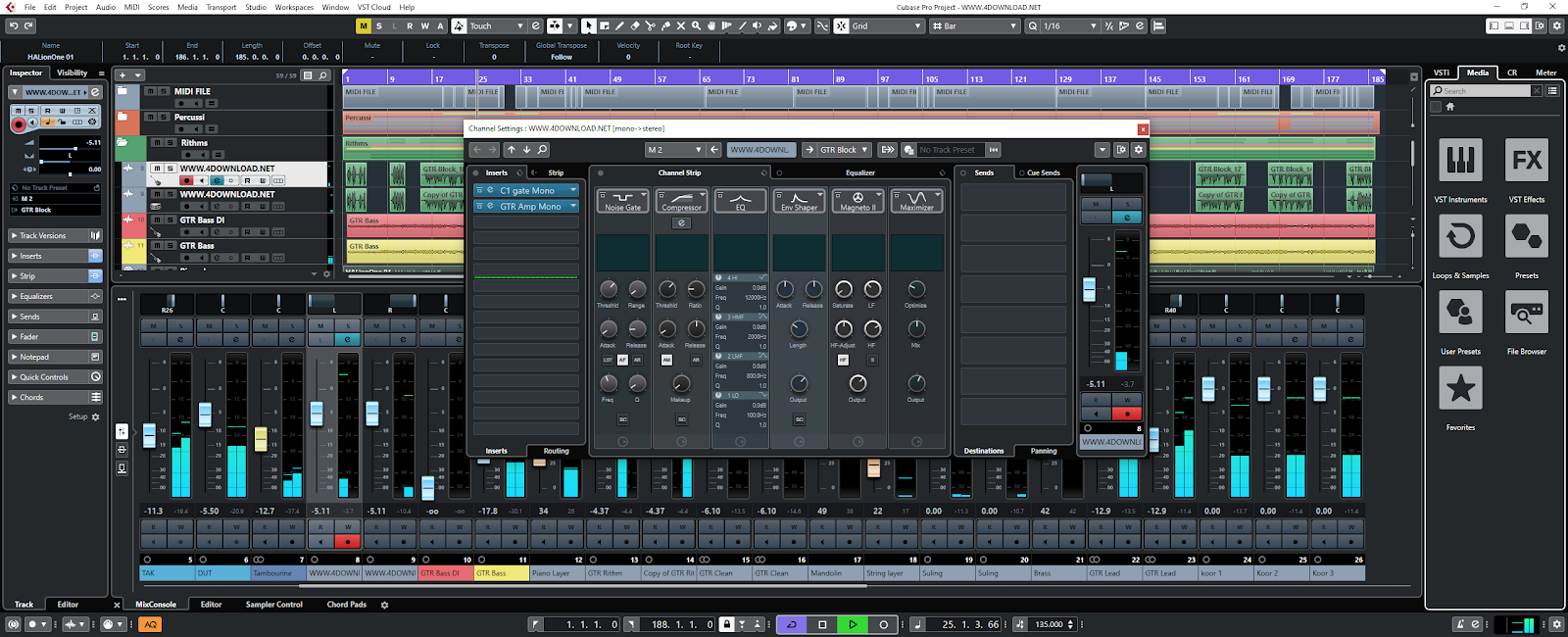Image resolution: width=1568 pixels, height=637 pixels.
Task: Select the Erase tool in toolbar
Action: (635, 26)
